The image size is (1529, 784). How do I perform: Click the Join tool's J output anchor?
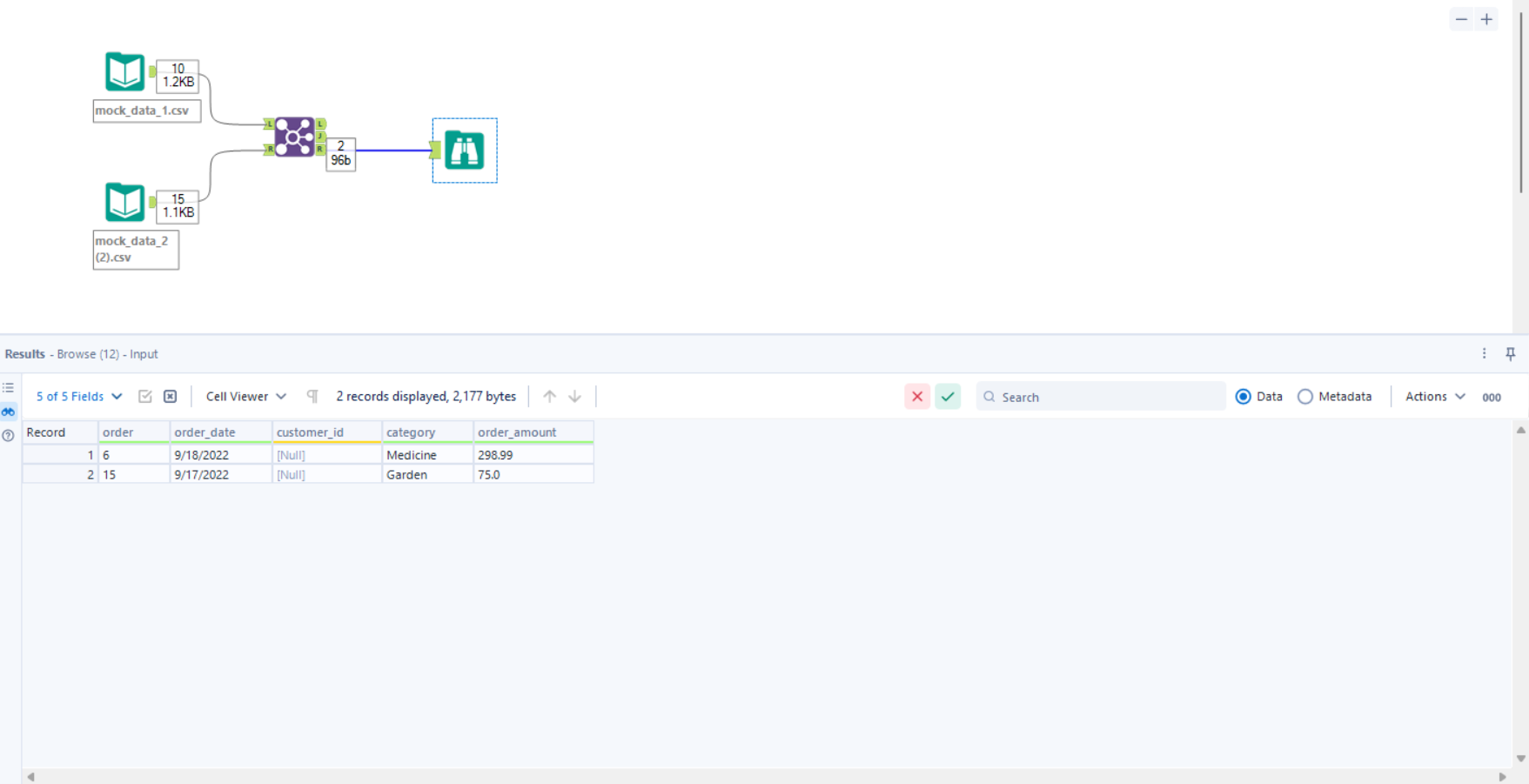click(320, 137)
